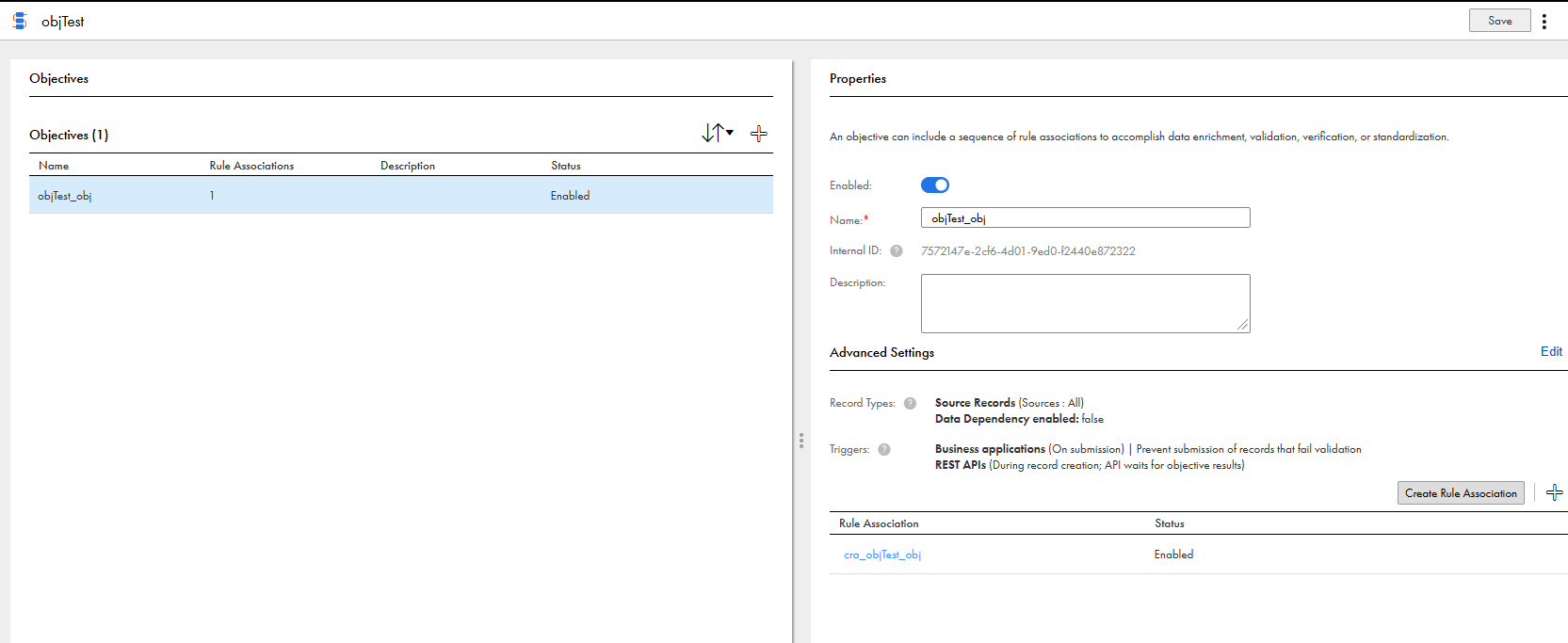Click the objTest application logo icon

tap(20, 21)
